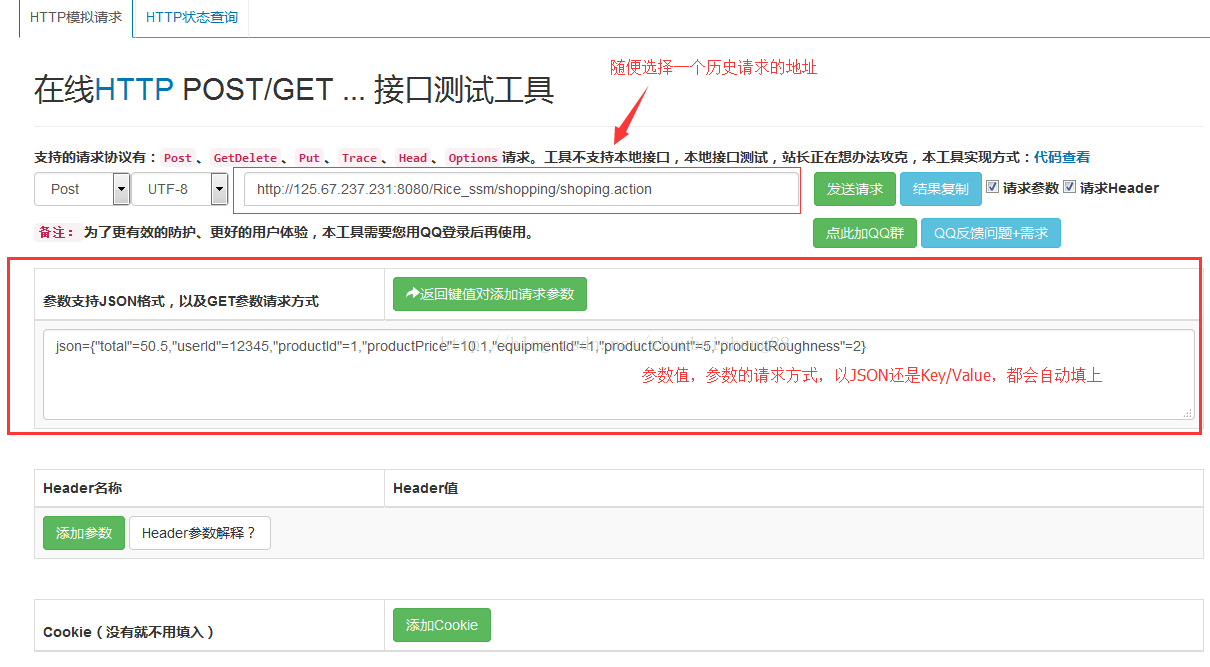
Task: Click the 点此加QQ群 button
Action: click(x=864, y=233)
